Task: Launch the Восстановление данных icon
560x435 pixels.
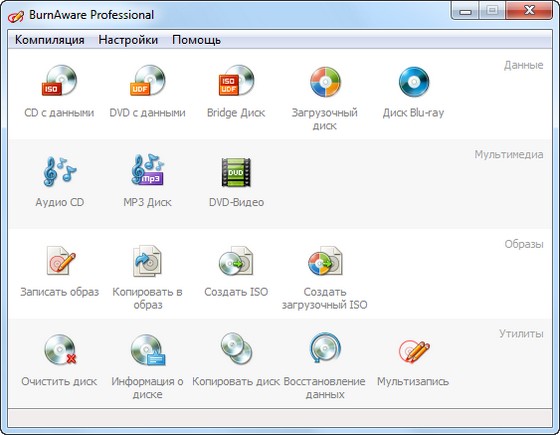Action: click(325, 348)
